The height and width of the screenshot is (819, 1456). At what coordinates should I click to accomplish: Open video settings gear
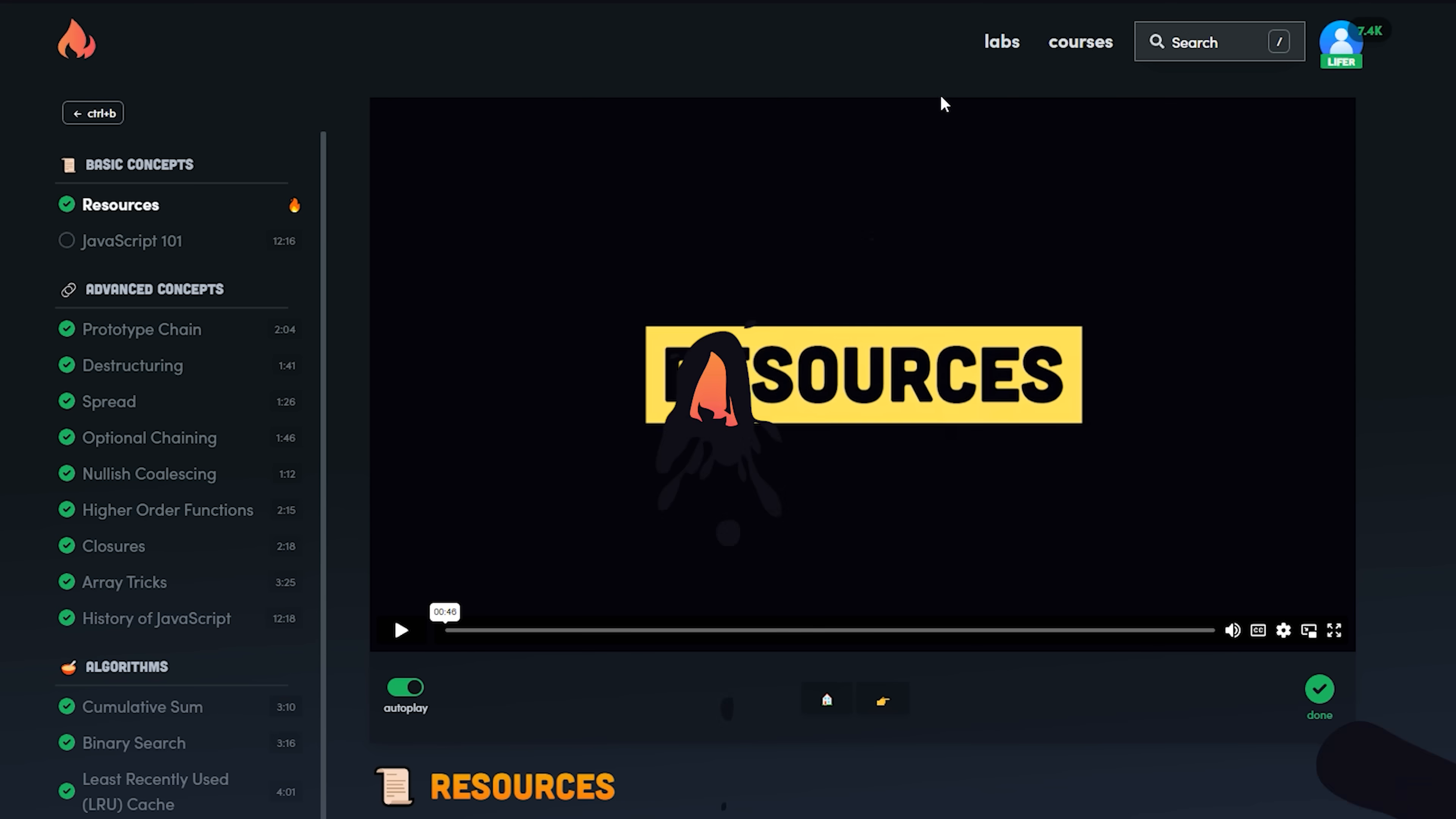point(1283,630)
